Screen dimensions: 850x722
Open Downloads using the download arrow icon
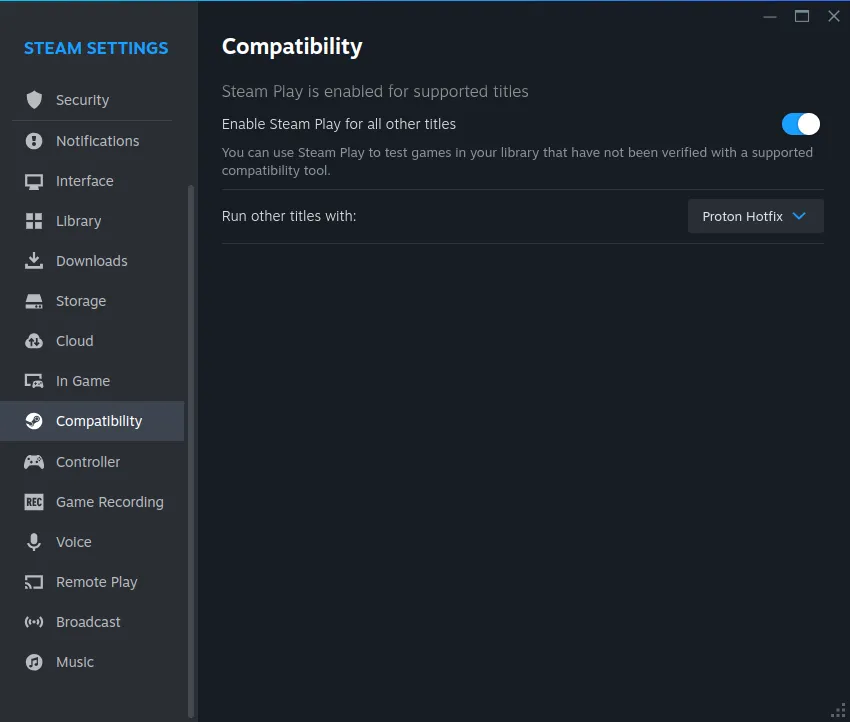tap(34, 261)
